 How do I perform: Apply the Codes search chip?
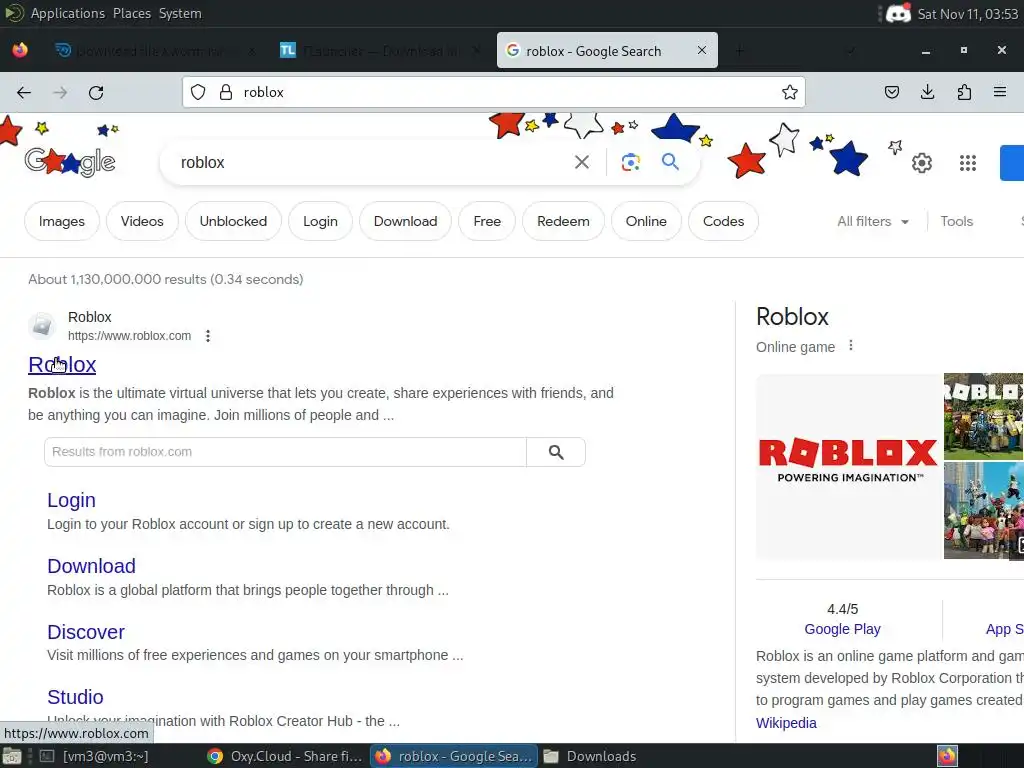pyautogui.click(x=723, y=221)
